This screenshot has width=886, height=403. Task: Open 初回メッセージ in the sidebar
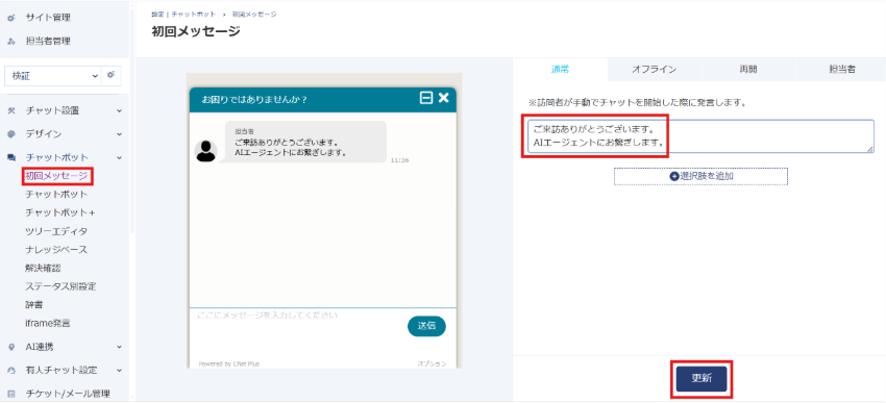(x=57, y=176)
